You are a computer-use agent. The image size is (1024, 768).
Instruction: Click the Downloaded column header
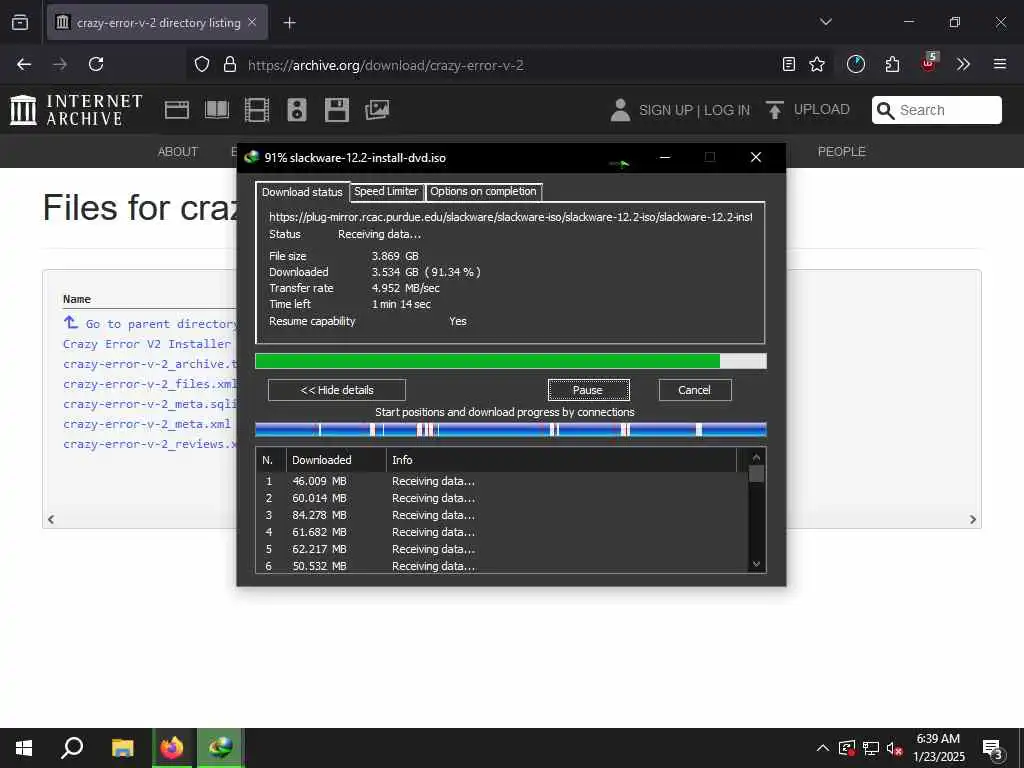coord(336,460)
